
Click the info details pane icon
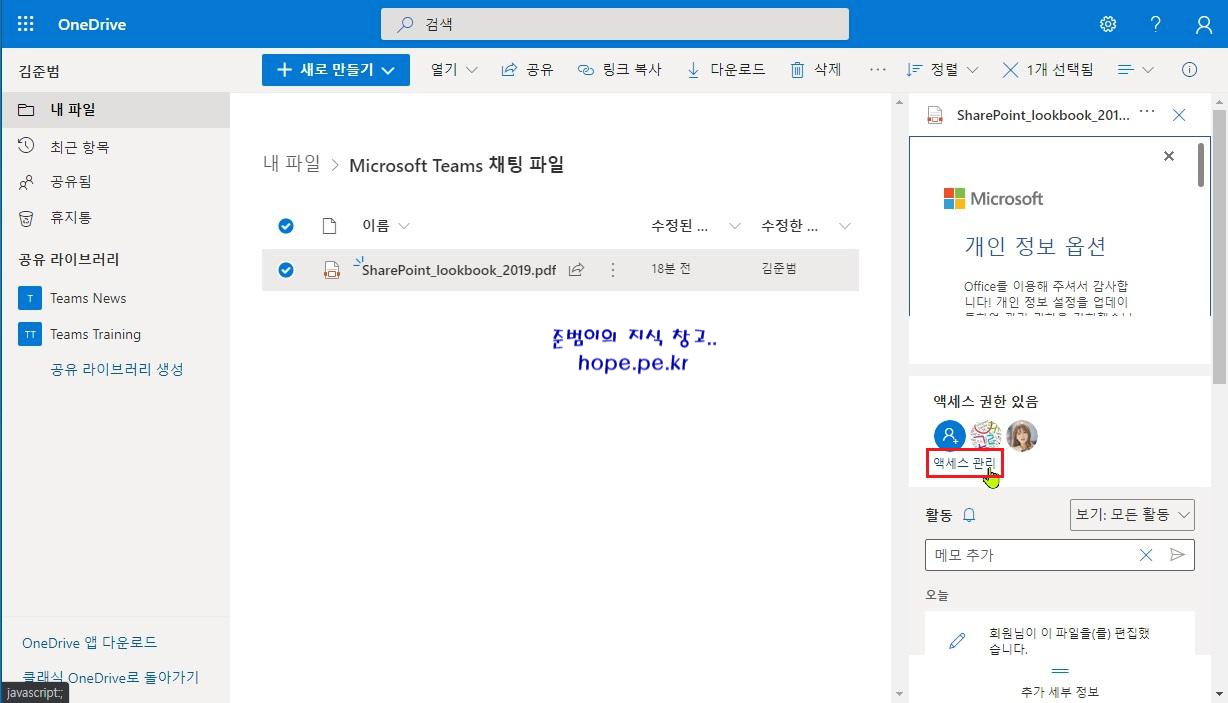pos(1190,70)
